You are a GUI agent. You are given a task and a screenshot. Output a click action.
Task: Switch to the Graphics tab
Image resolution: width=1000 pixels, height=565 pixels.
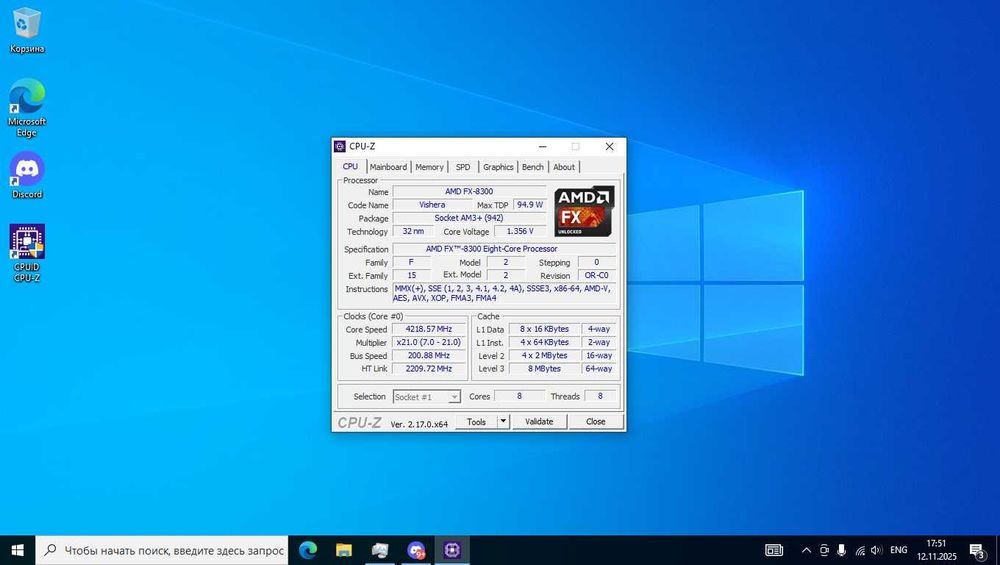(498, 167)
